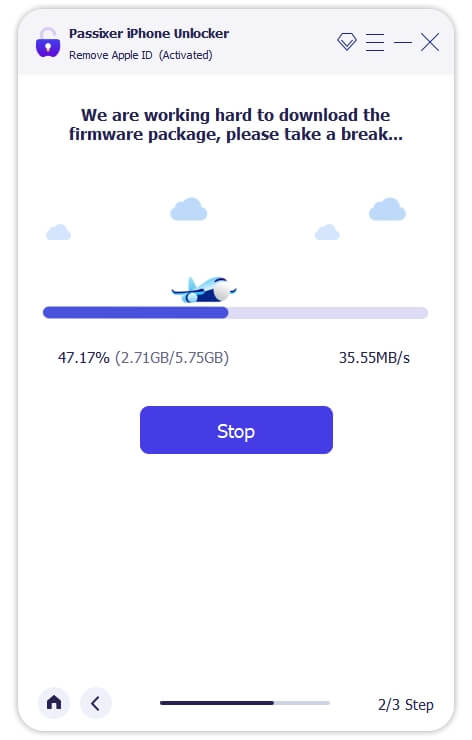Click the step progress indicator at bottom
The height and width of the screenshot is (740, 472).
(244, 703)
